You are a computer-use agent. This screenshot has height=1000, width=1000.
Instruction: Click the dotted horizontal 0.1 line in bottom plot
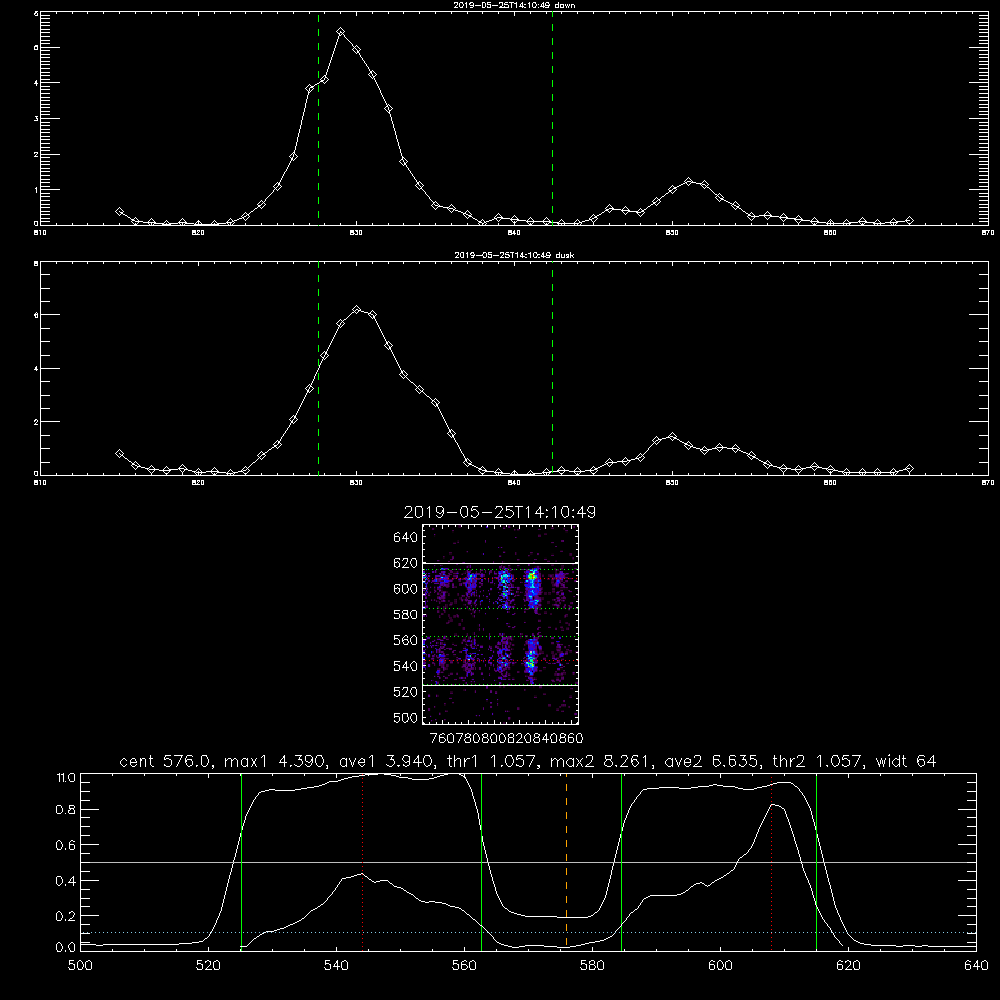click(x=528, y=933)
